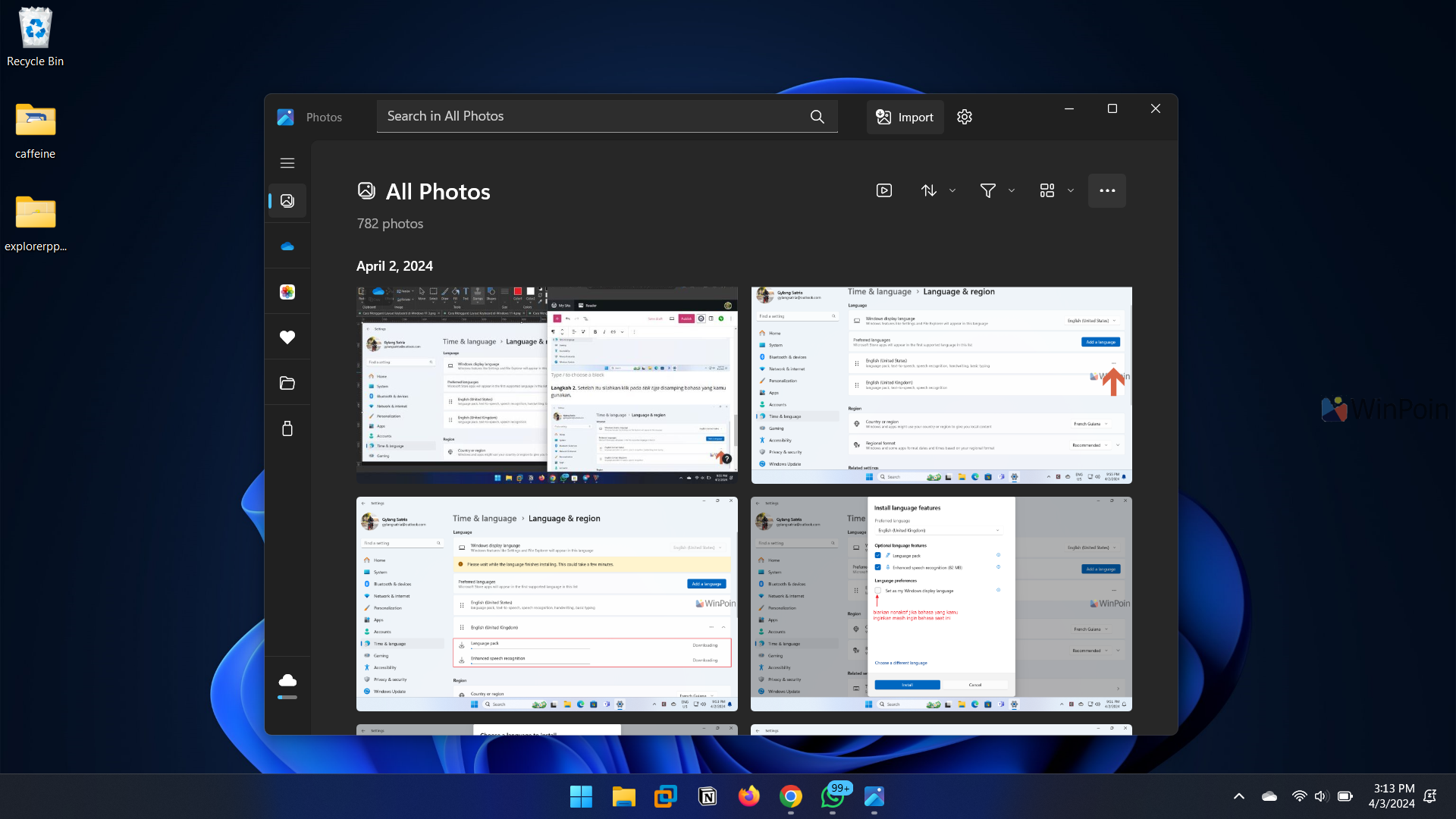The width and height of the screenshot is (1456, 819).
Task: Open iCloud Photos sidebar item
Action: coord(287,292)
